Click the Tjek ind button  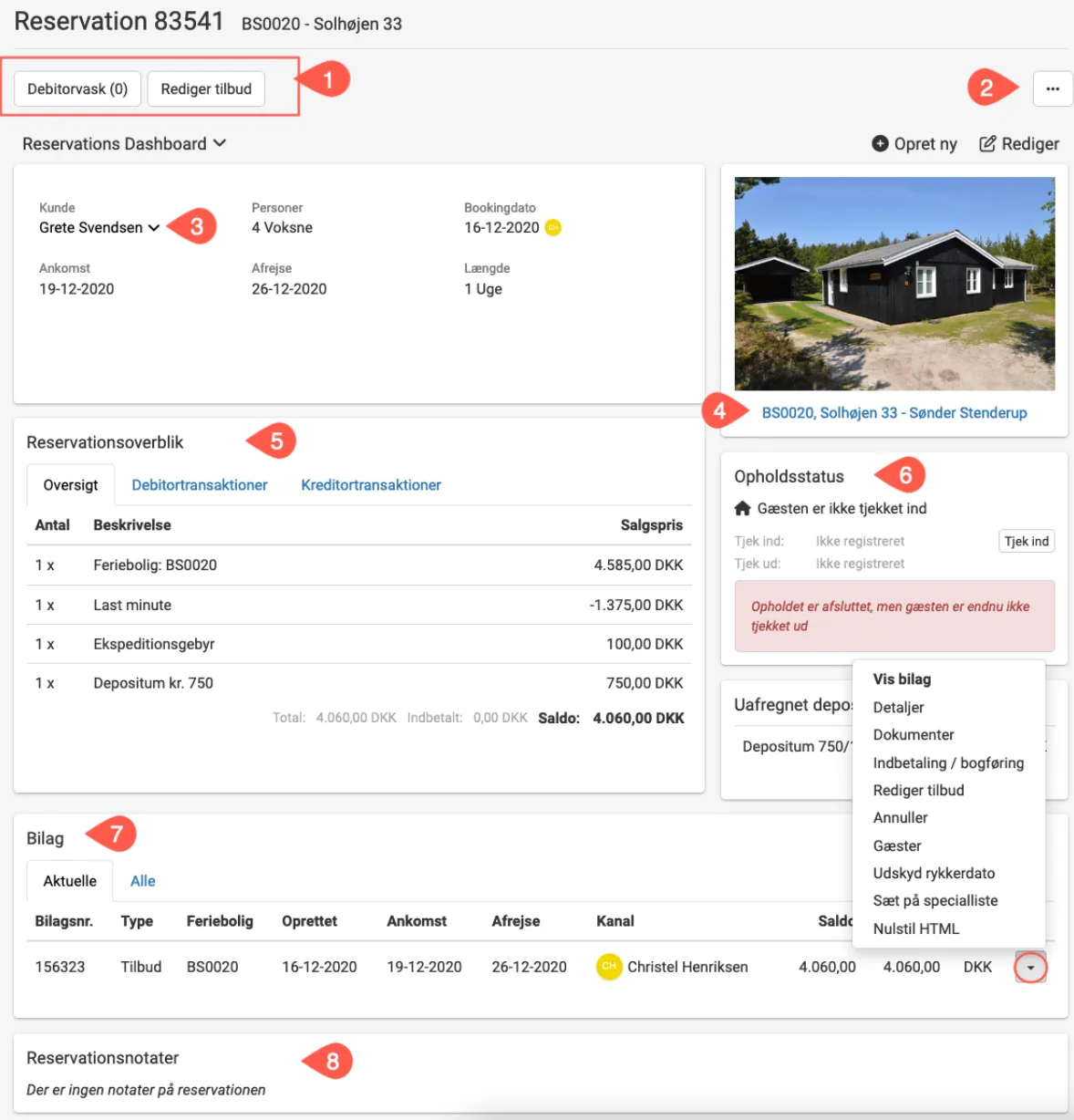1027,542
